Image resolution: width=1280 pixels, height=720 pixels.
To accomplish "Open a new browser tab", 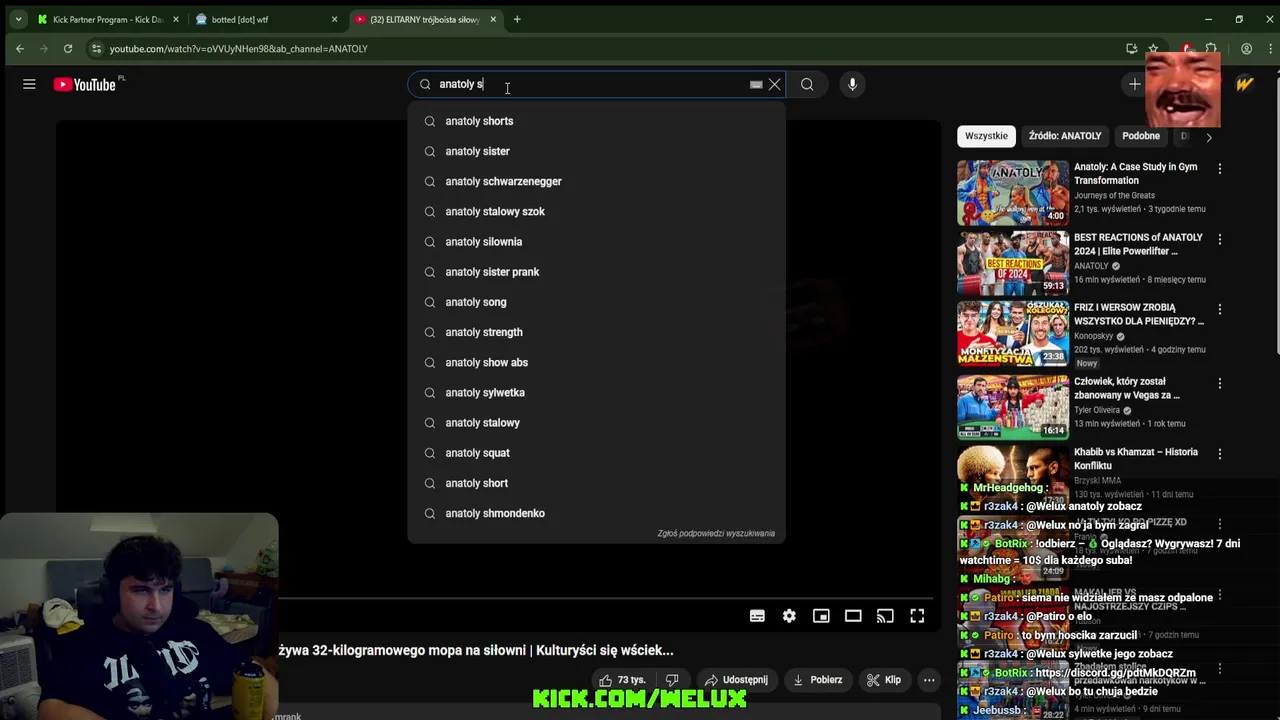I will (517, 19).
